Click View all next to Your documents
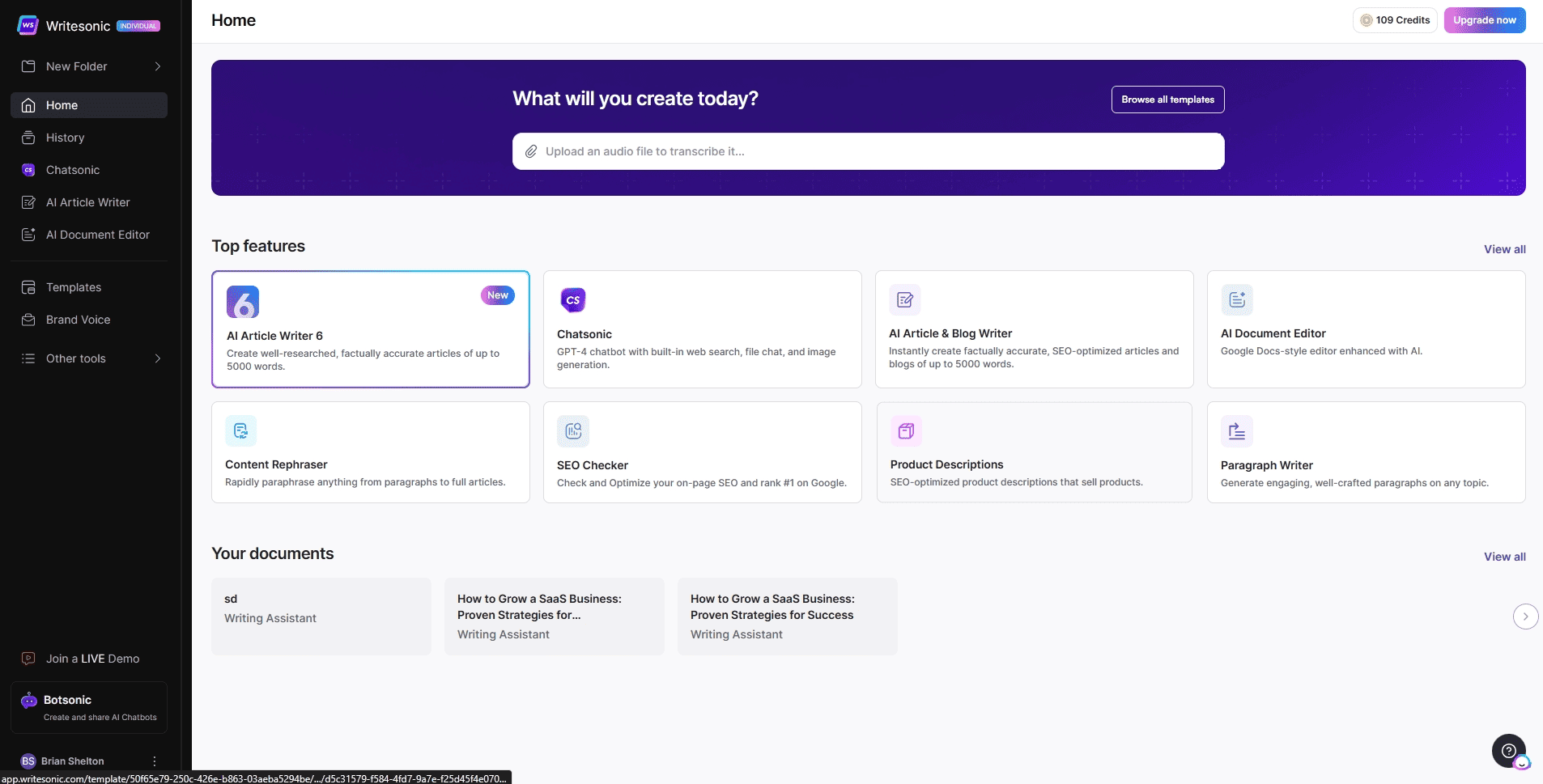This screenshot has height=784, width=1543. [x=1504, y=557]
